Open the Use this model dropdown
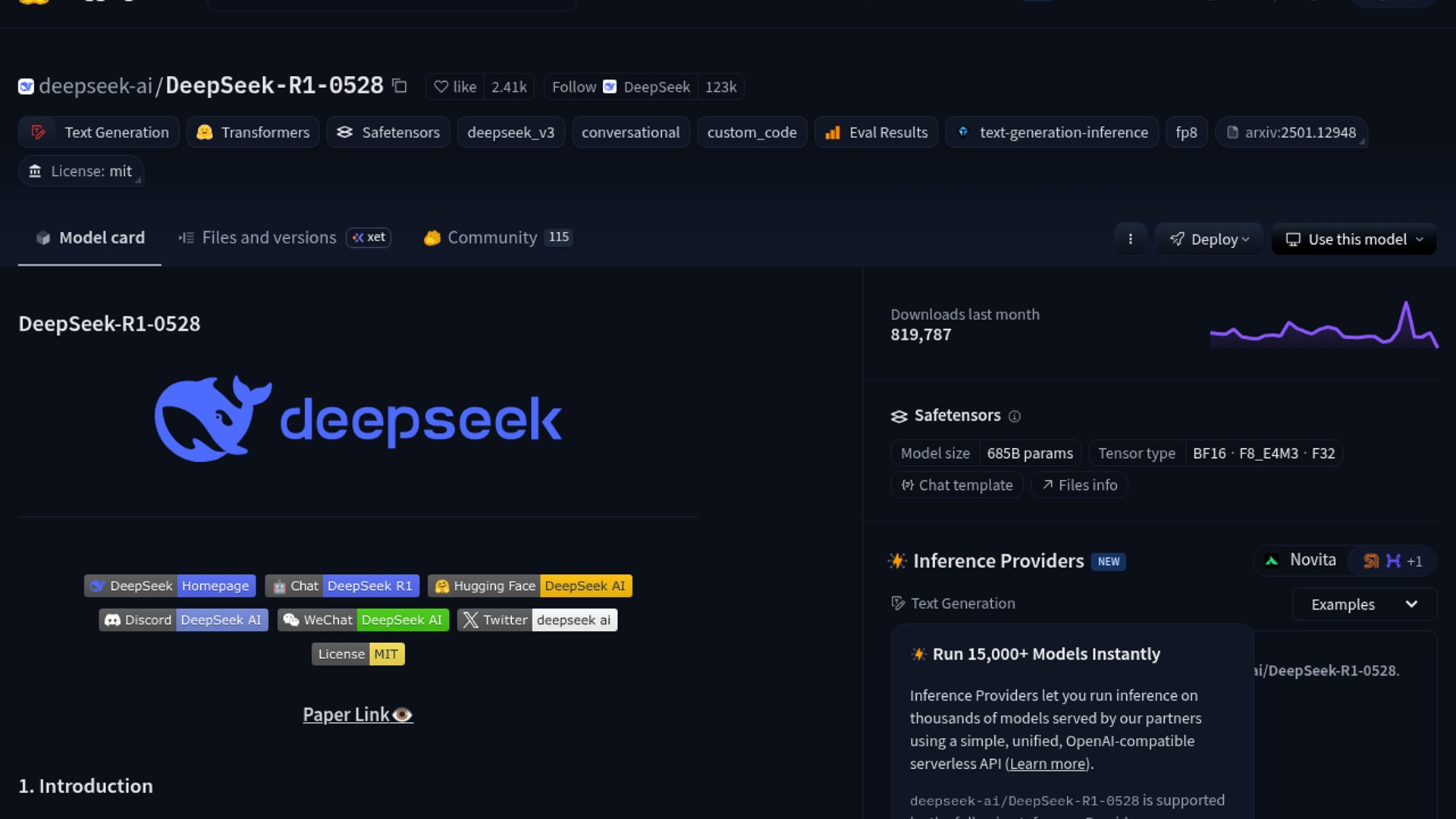 click(1354, 240)
